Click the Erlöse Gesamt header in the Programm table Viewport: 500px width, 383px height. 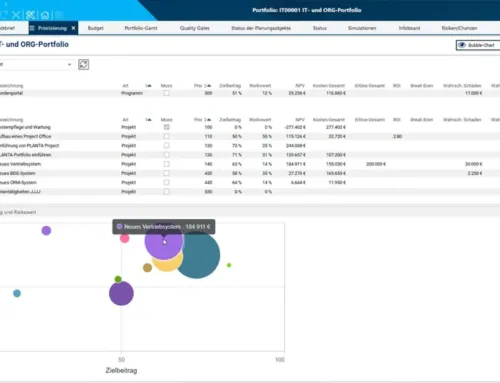370,86
